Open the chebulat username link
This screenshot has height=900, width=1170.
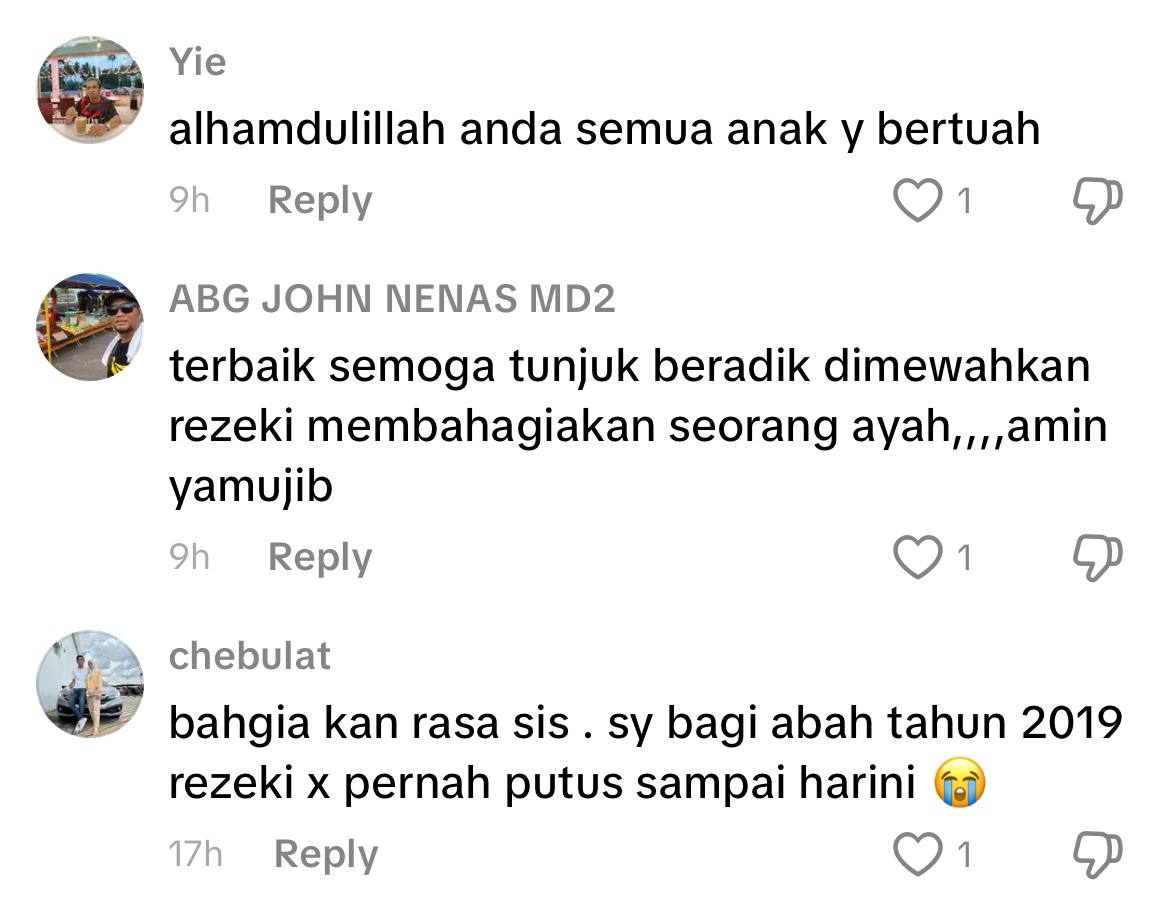pyautogui.click(x=249, y=657)
